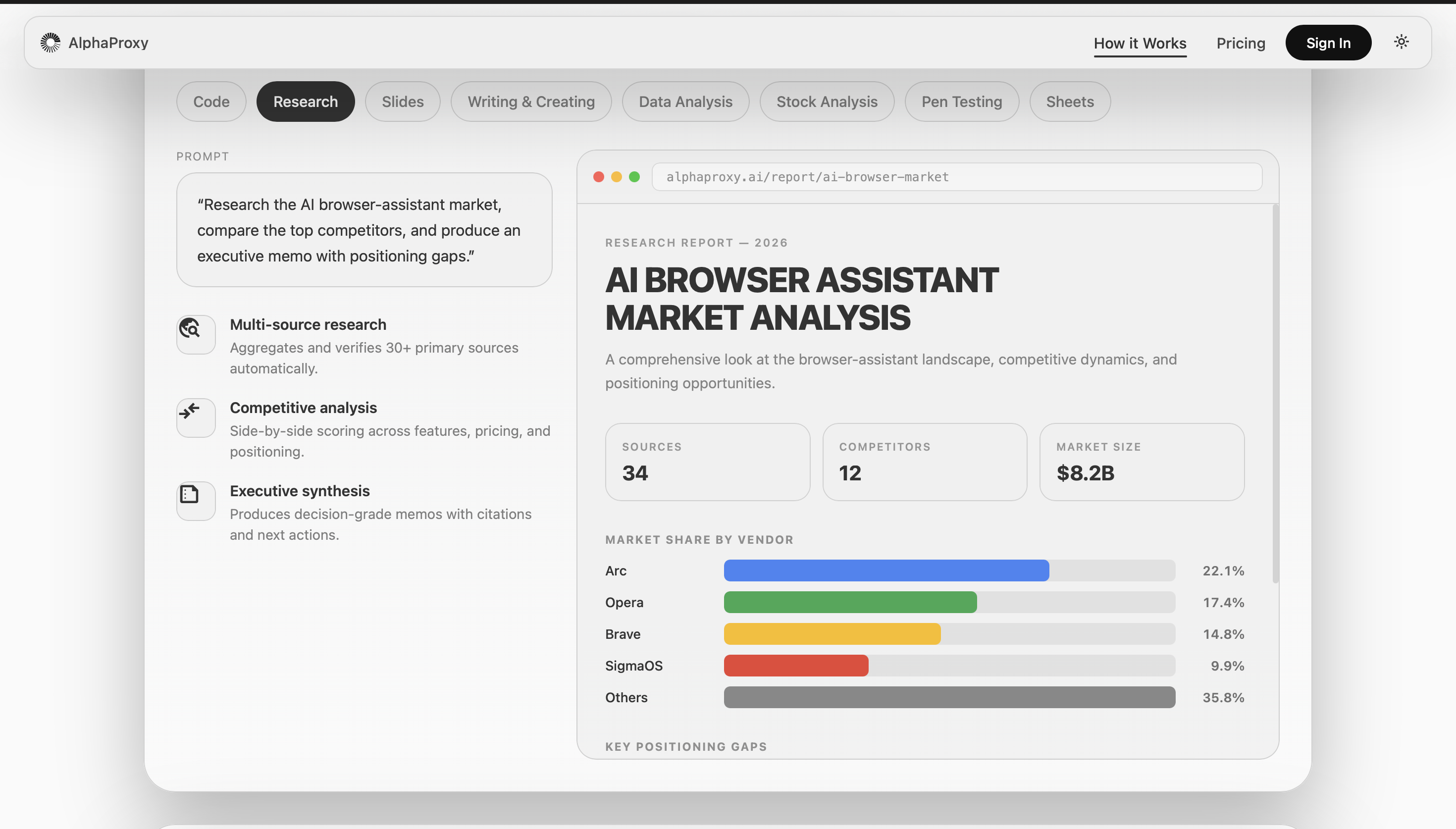Open the Pricing page link
1456x829 pixels.
(x=1241, y=43)
